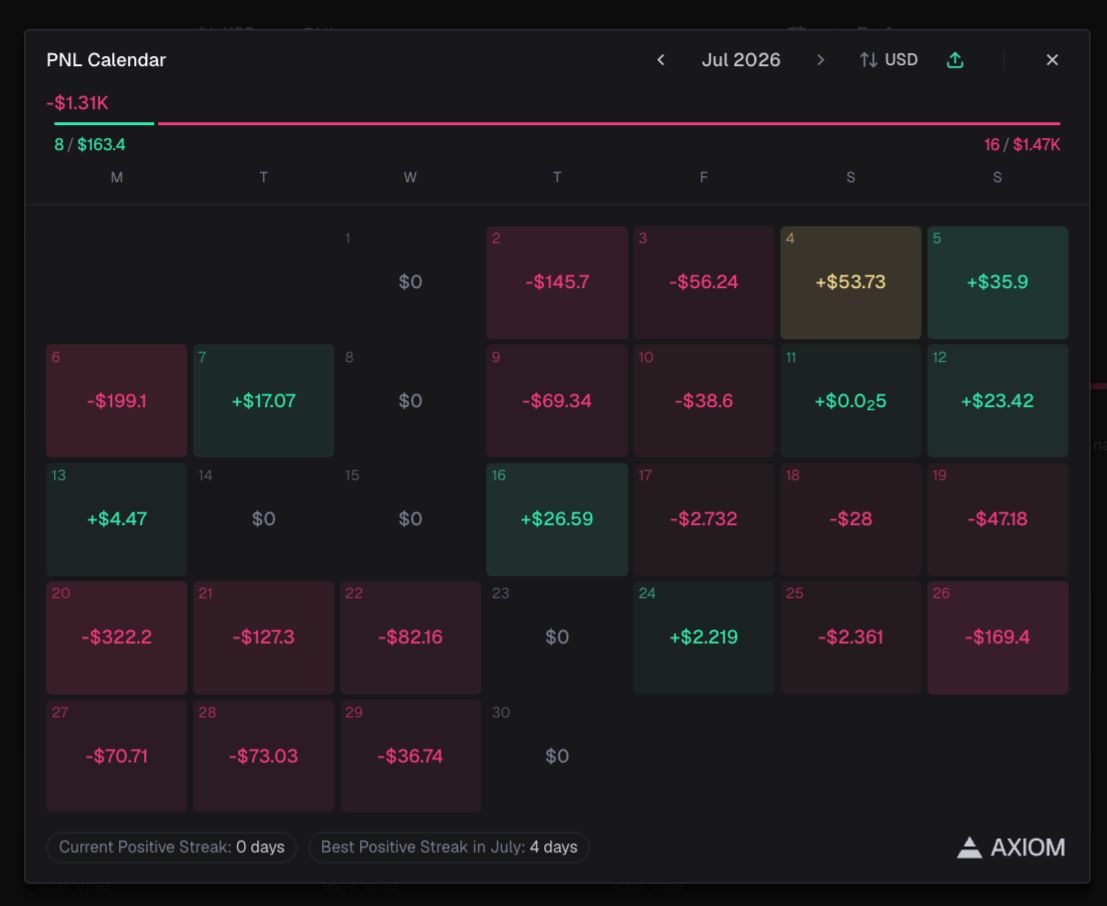This screenshot has width=1107, height=906.
Task: Go to the next month
Action: (820, 60)
